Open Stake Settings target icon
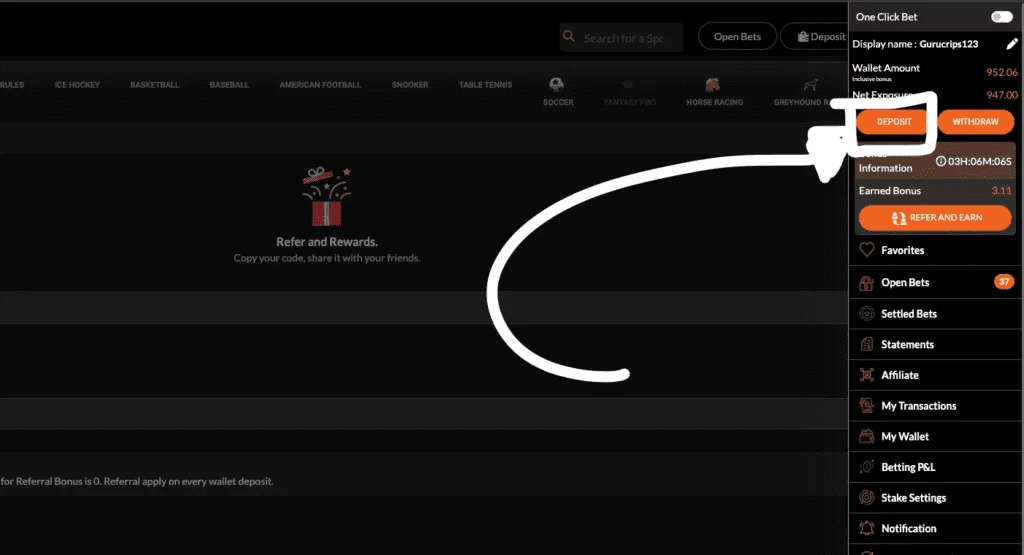1024x555 pixels. pos(867,498)
